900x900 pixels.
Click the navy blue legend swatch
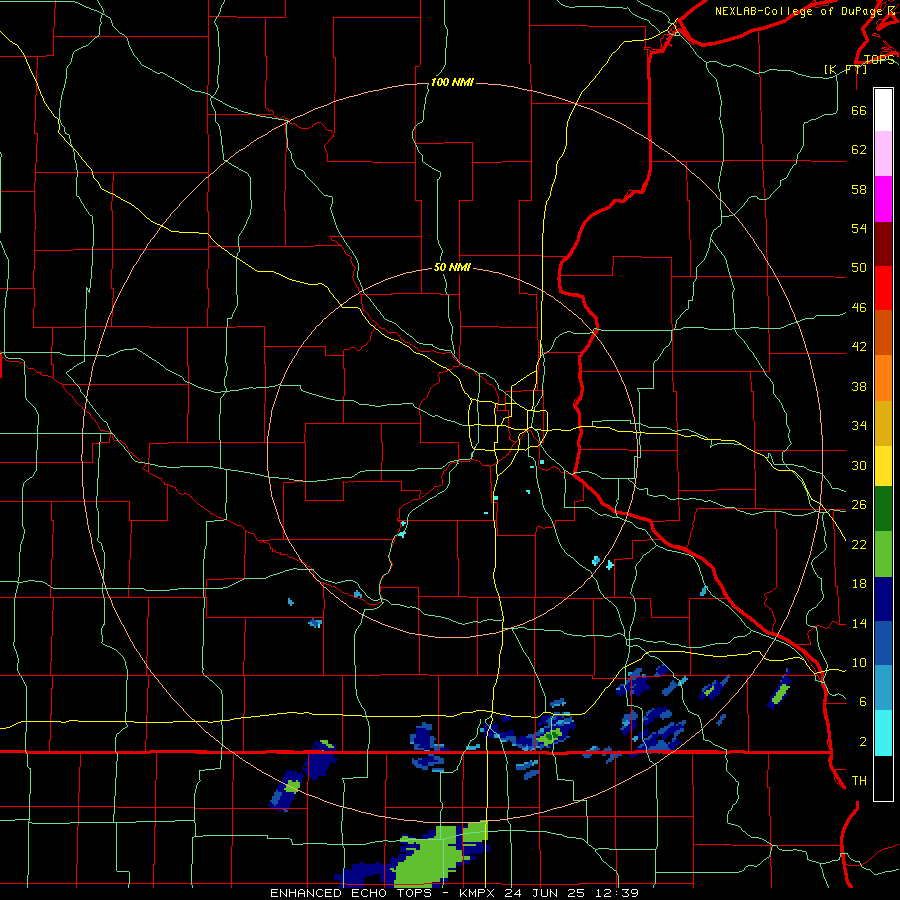pyautogui.click(x=883, y=599)
